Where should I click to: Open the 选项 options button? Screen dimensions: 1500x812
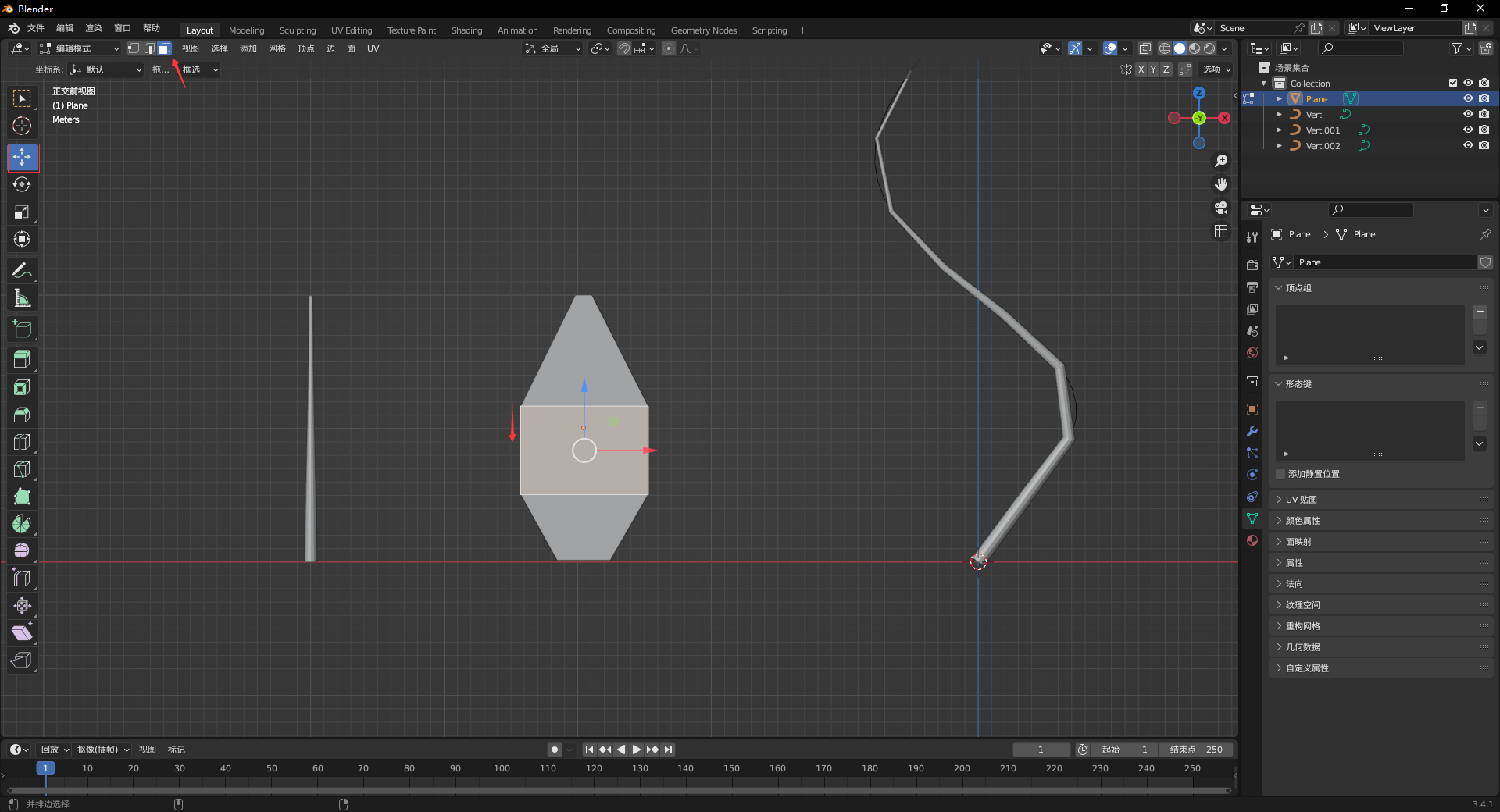point(1216,69)
